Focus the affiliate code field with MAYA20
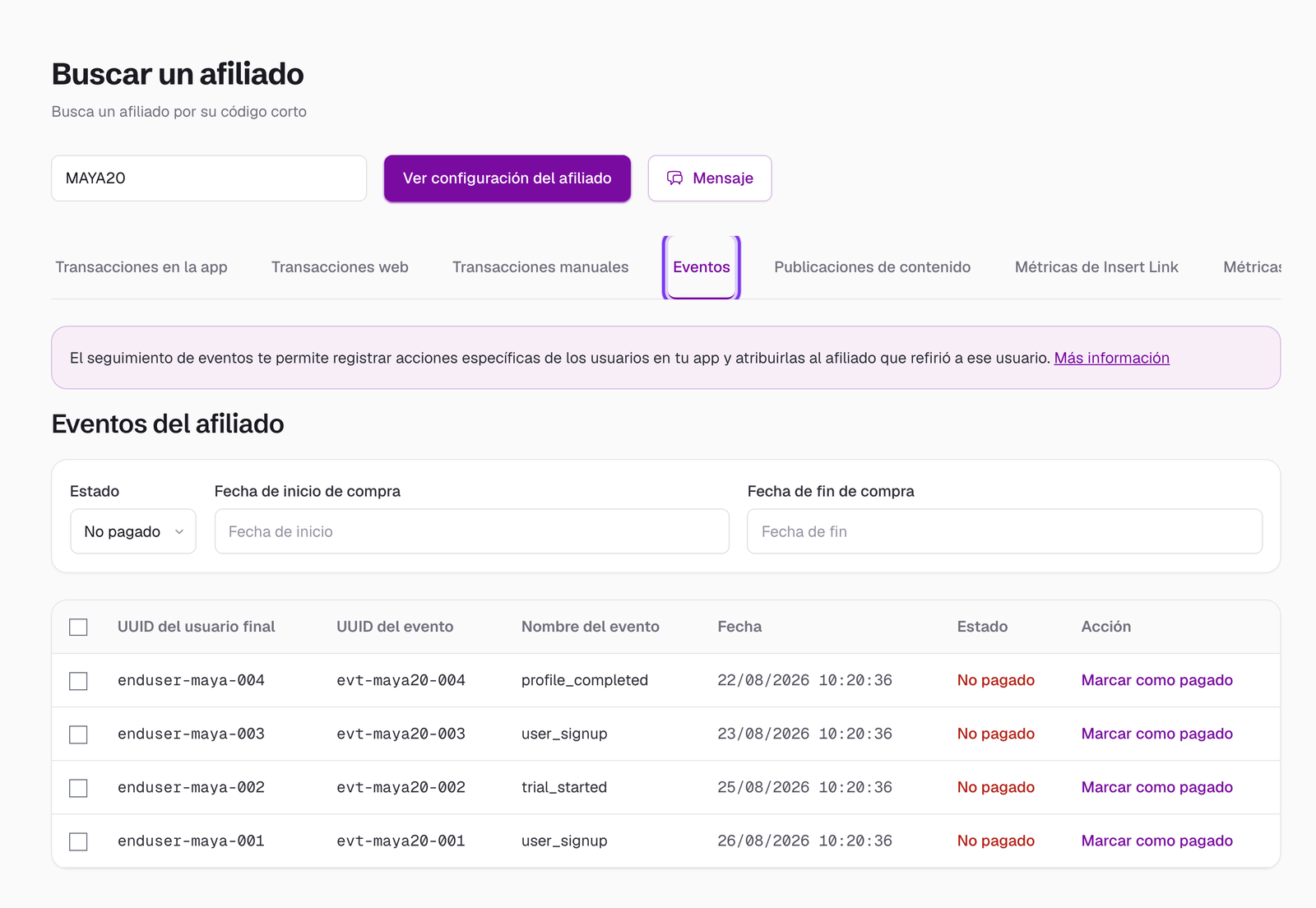Image resolution: width=1316 pixels, height=908 pixels. [209, 178]
